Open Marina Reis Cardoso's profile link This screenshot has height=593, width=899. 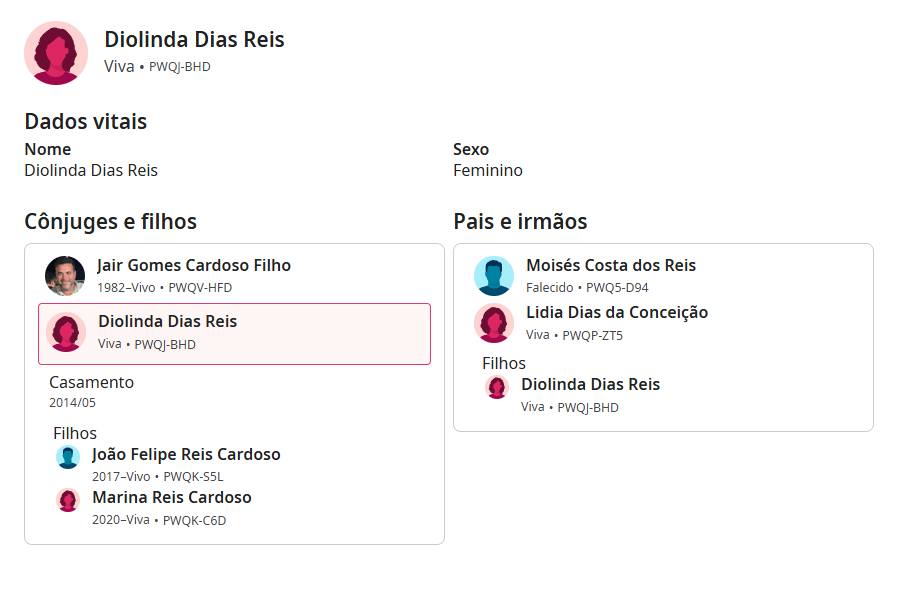(172, 498)
